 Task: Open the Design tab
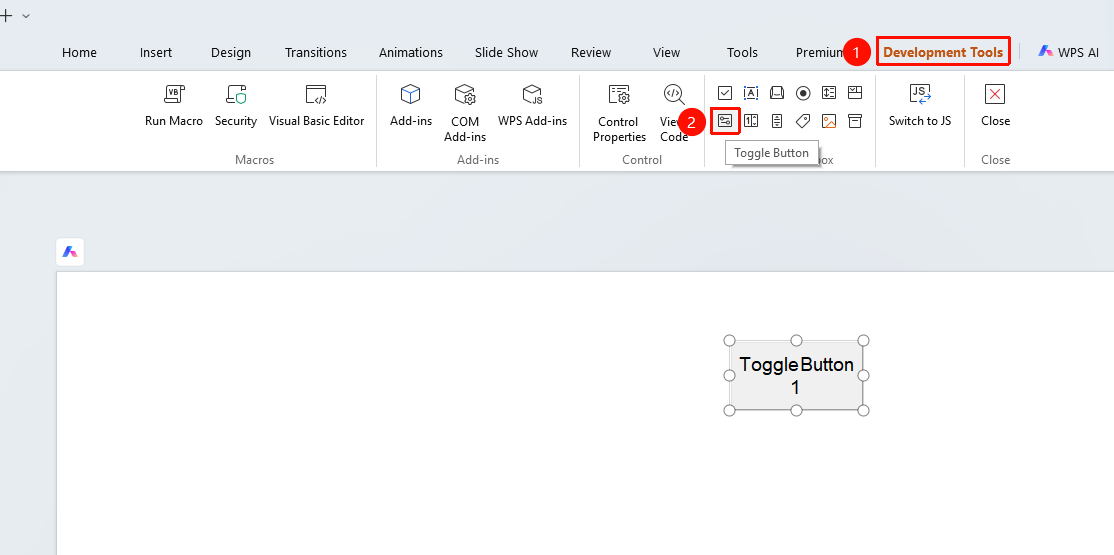pos(231,53)
